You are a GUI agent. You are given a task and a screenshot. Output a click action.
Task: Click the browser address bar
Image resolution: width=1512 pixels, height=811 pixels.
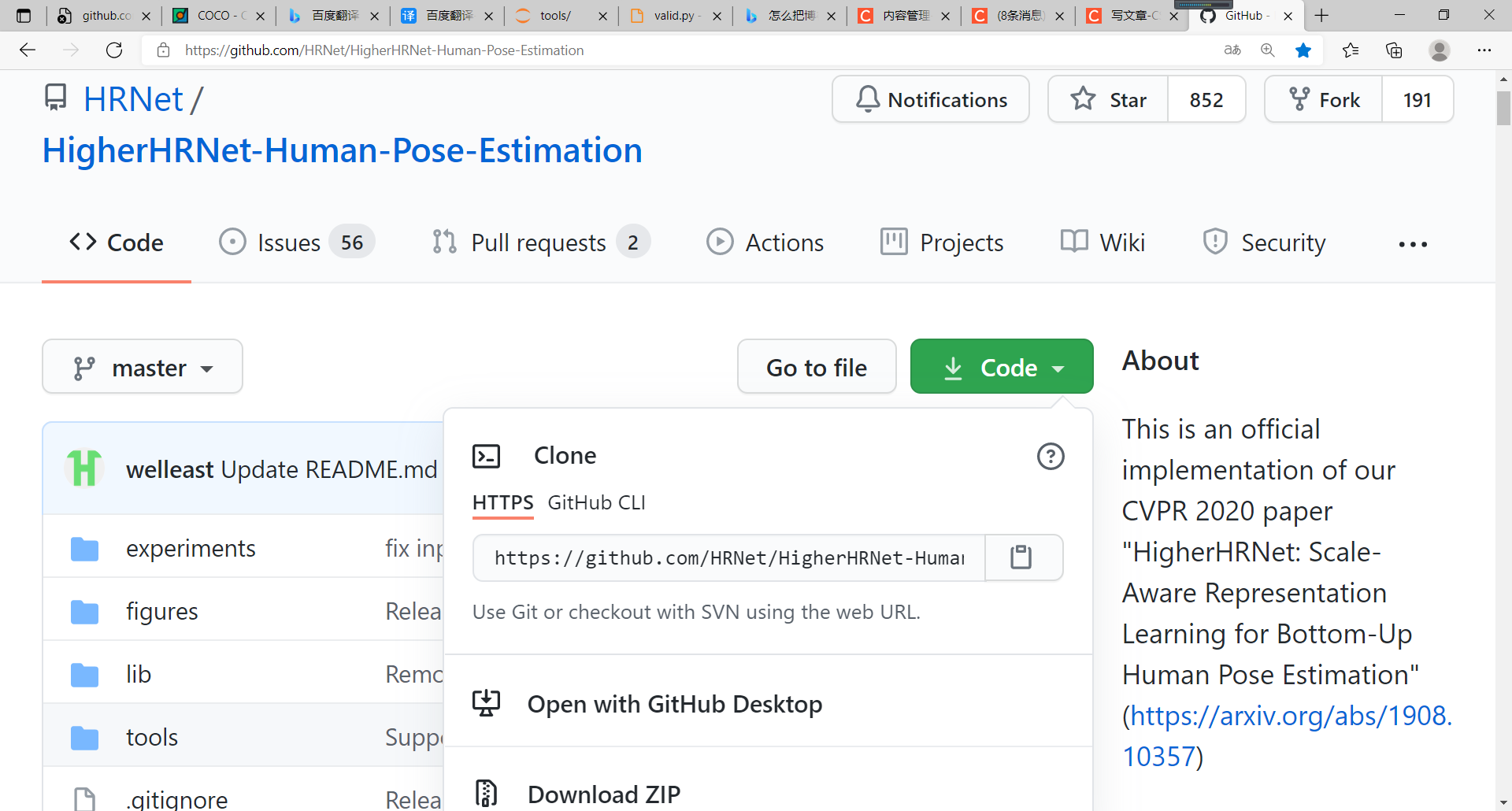[x=551, y=50]
